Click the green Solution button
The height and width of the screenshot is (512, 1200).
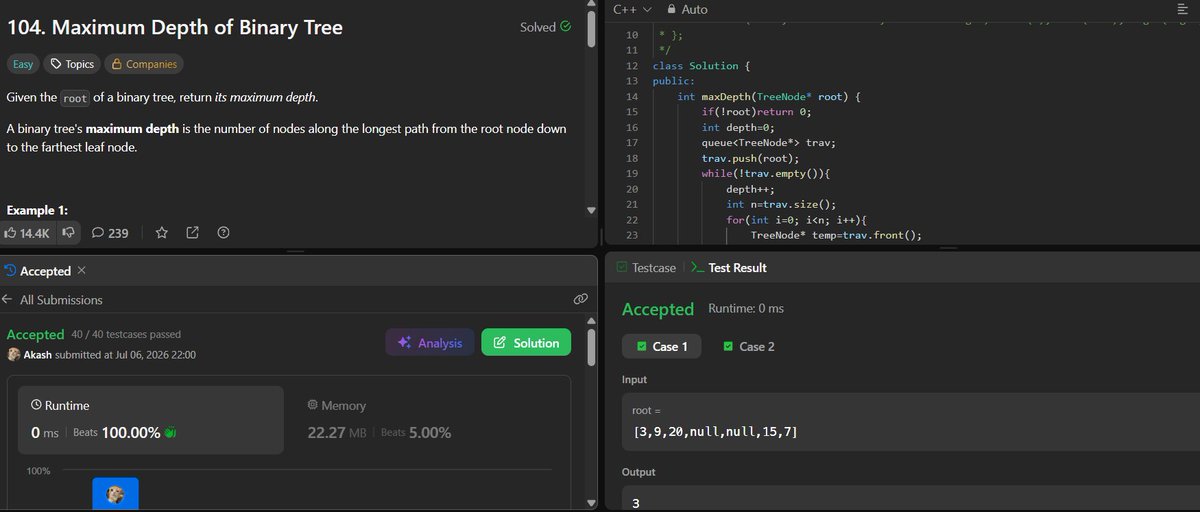pos(526,342)
